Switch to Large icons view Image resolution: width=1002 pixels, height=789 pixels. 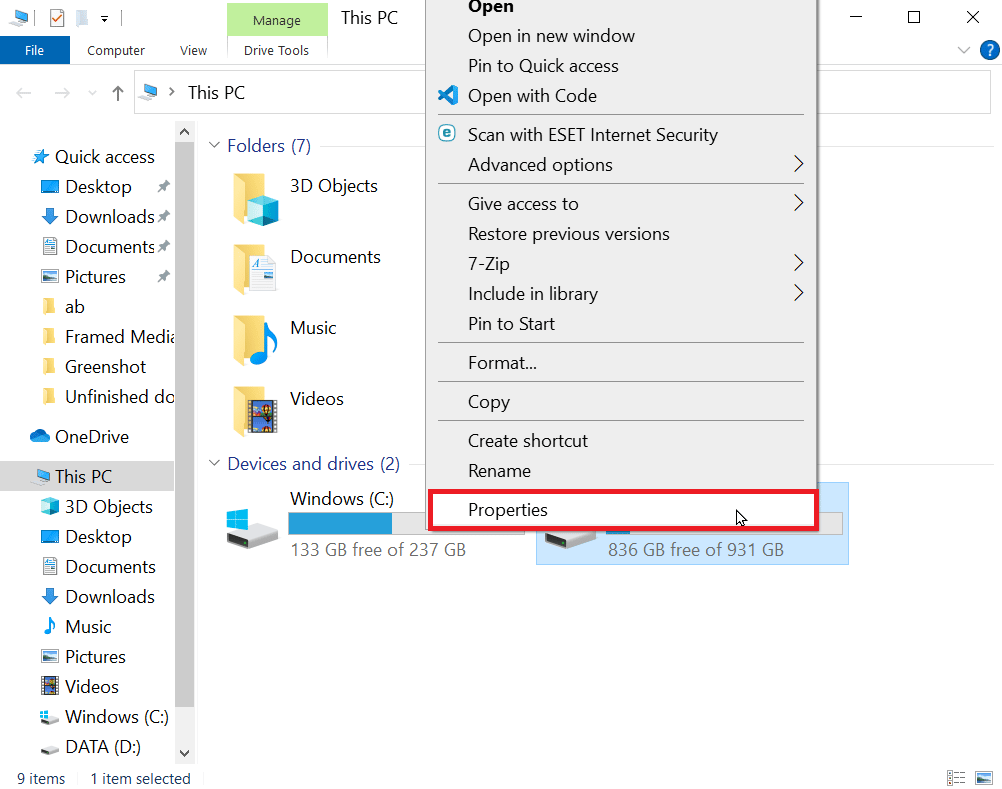tap(984, 778)
